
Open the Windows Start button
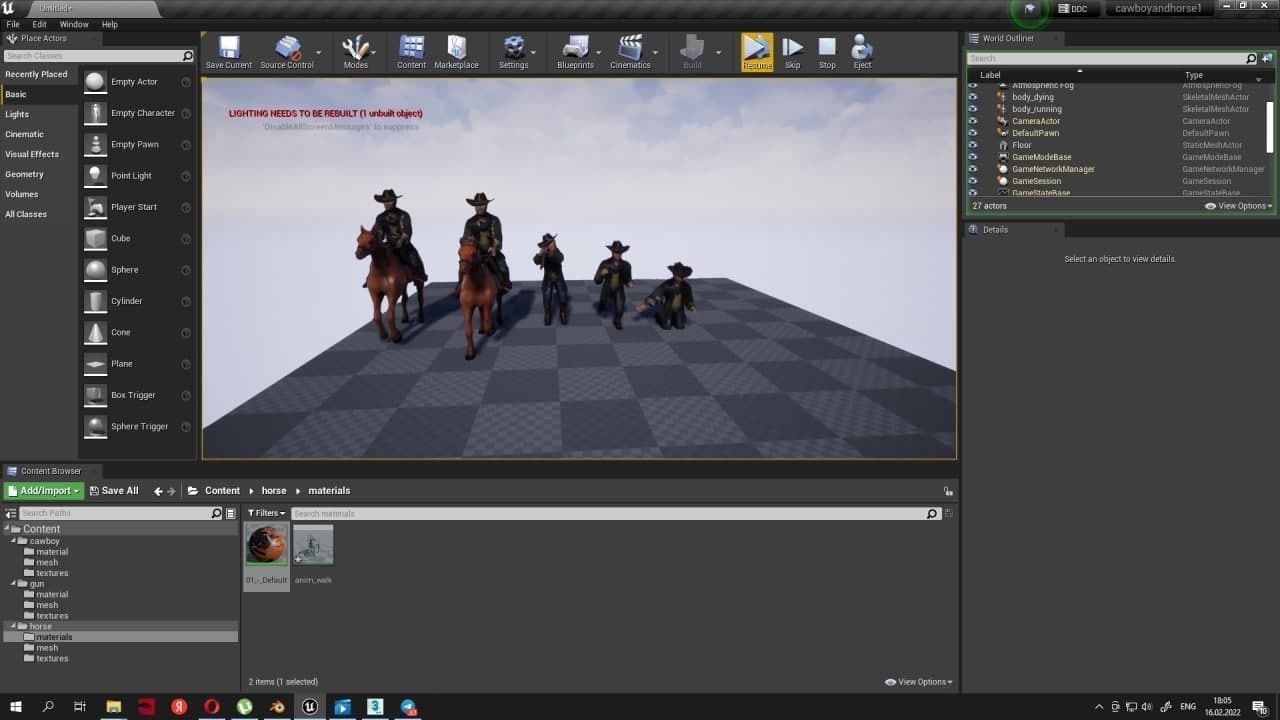coord(16,707)
